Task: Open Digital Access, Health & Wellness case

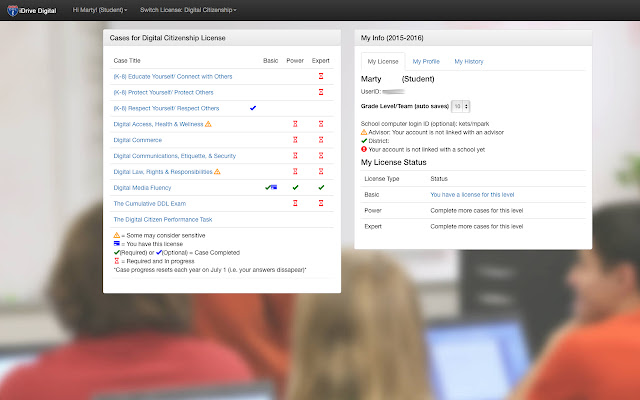Action: click(x=158, y=124)
